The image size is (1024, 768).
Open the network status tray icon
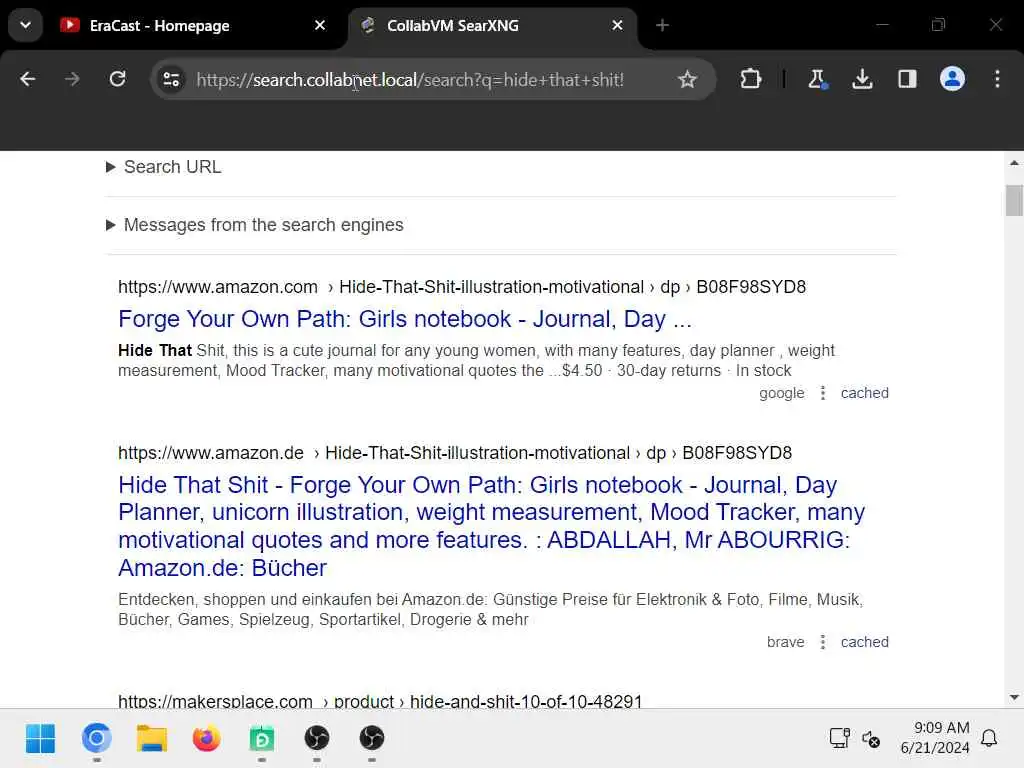point(839,738)
